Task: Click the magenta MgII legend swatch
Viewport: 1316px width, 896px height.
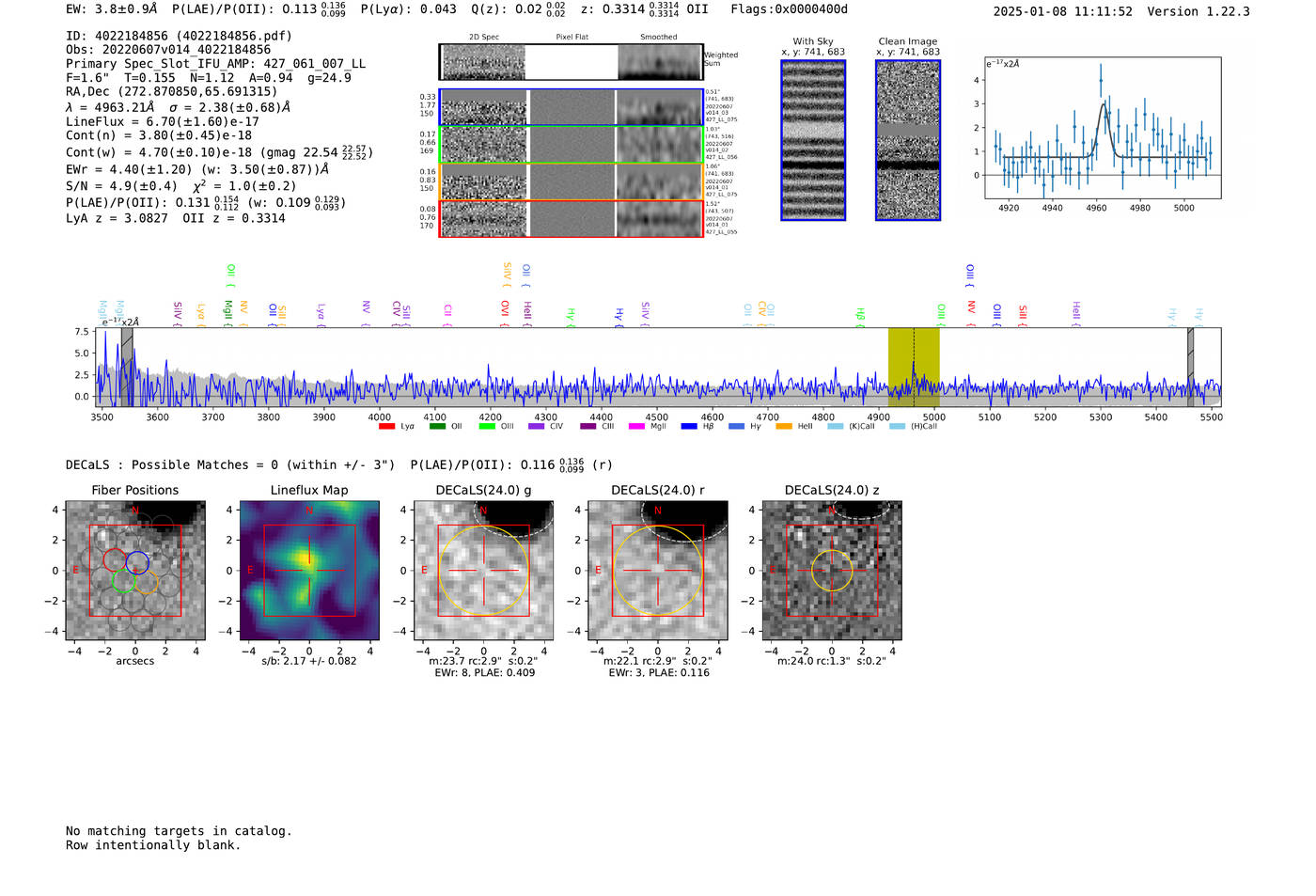Action: click(x=636, y=427)
